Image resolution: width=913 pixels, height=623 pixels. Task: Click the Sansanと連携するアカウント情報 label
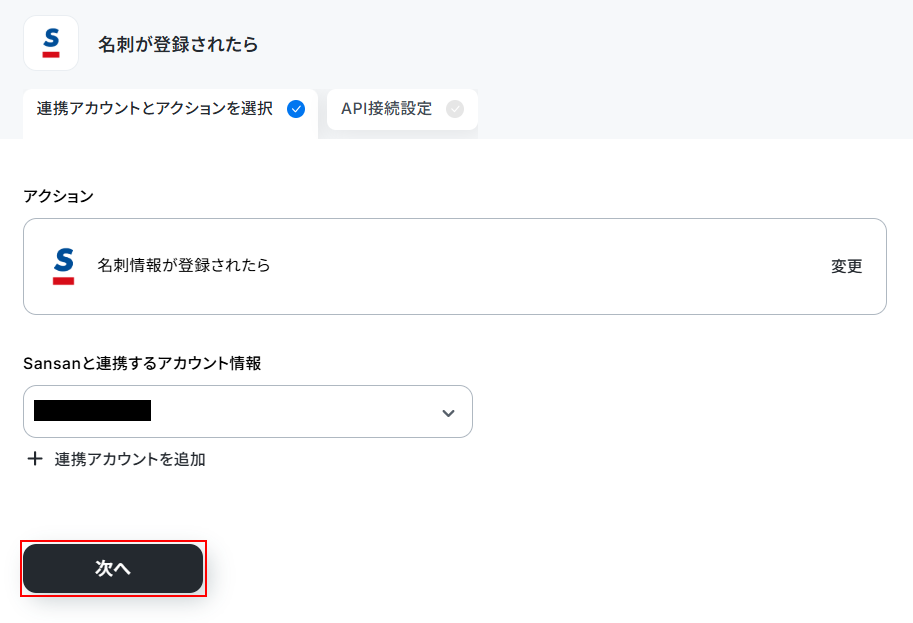coord(142,363)
